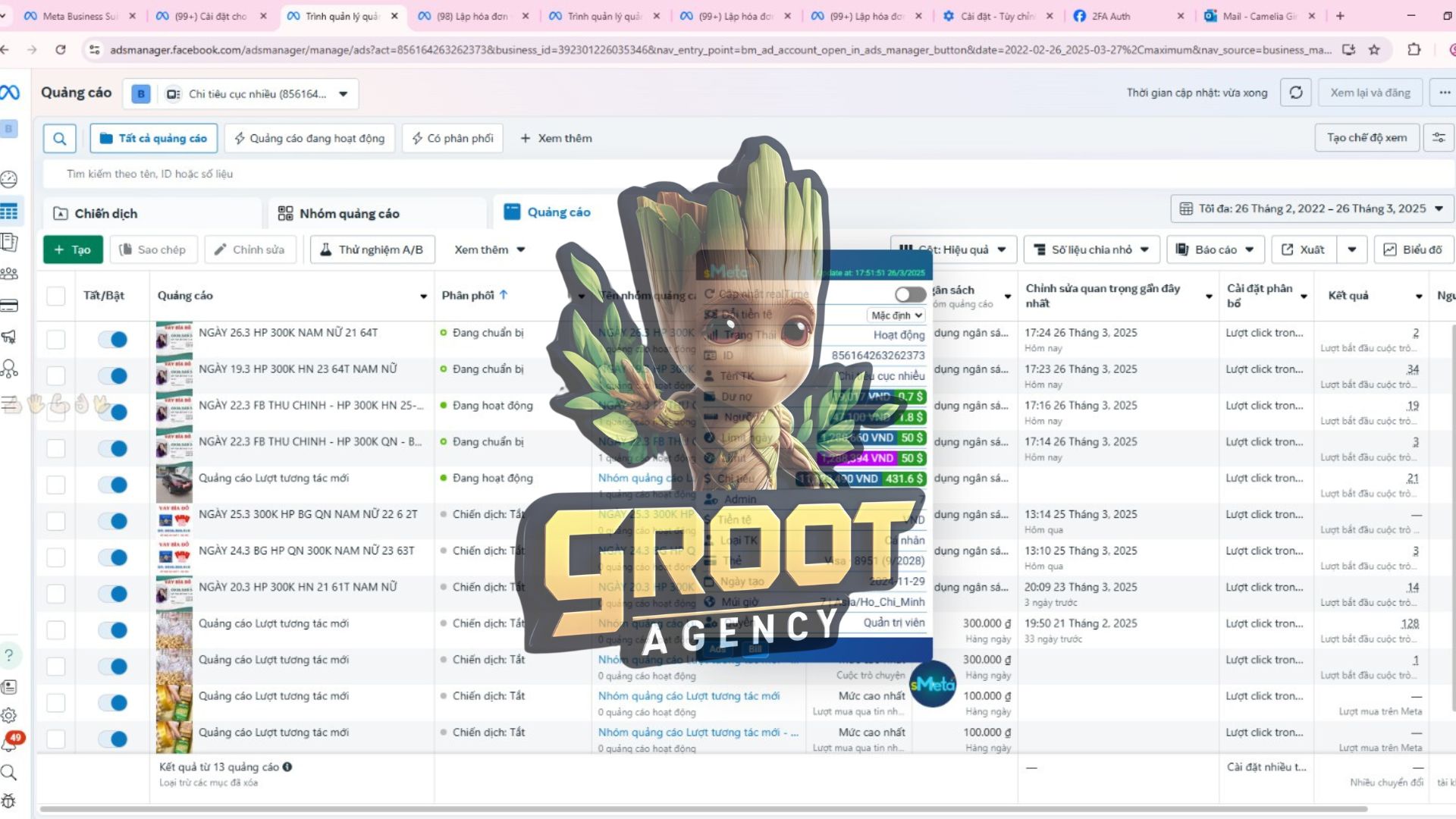Toggle off the NGÀY 24.3 BG HP ad
The image size is (1456, 819).
click(113, 557)
